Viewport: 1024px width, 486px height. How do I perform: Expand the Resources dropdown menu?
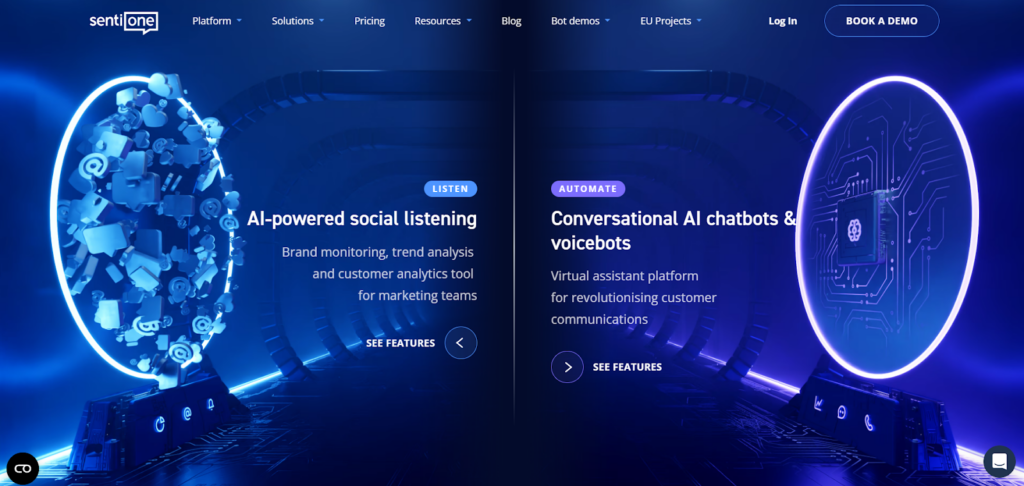[x=443, y=21]
